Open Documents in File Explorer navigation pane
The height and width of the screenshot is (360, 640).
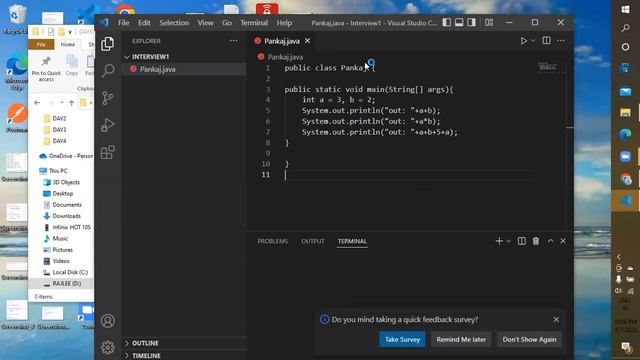click(x=67, y=205)
